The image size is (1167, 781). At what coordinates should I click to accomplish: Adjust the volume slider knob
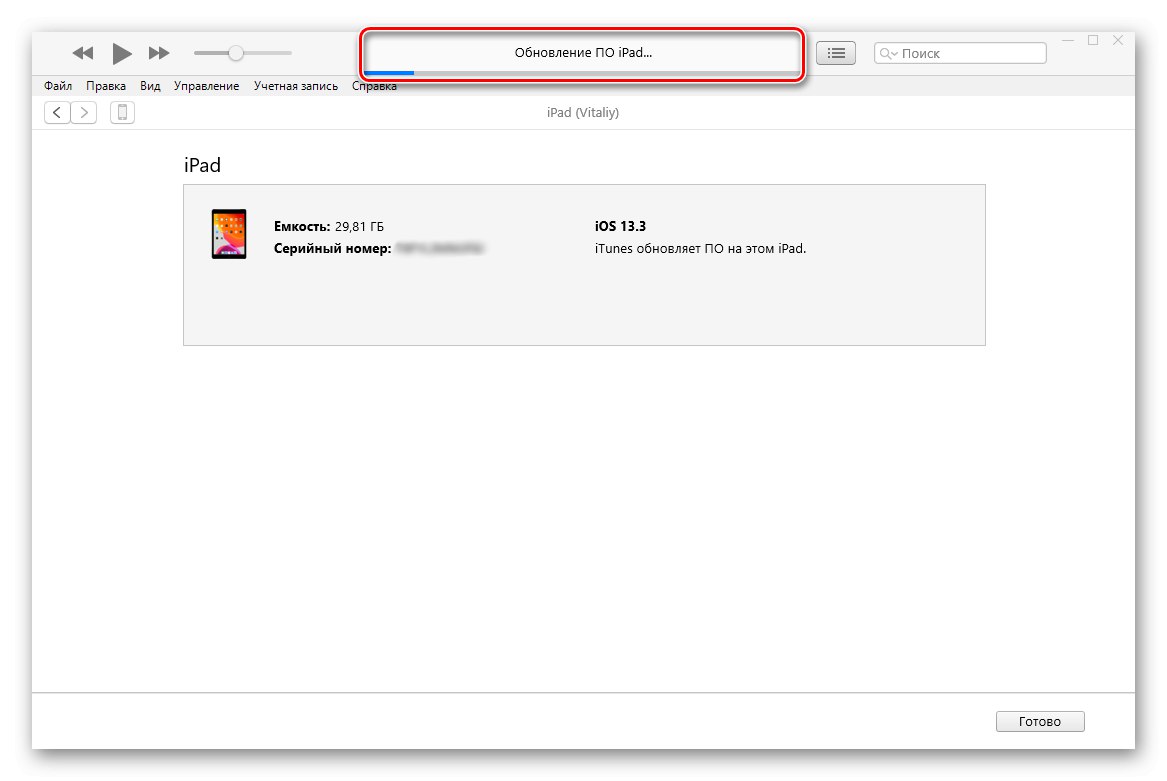[x=235, y=53]
